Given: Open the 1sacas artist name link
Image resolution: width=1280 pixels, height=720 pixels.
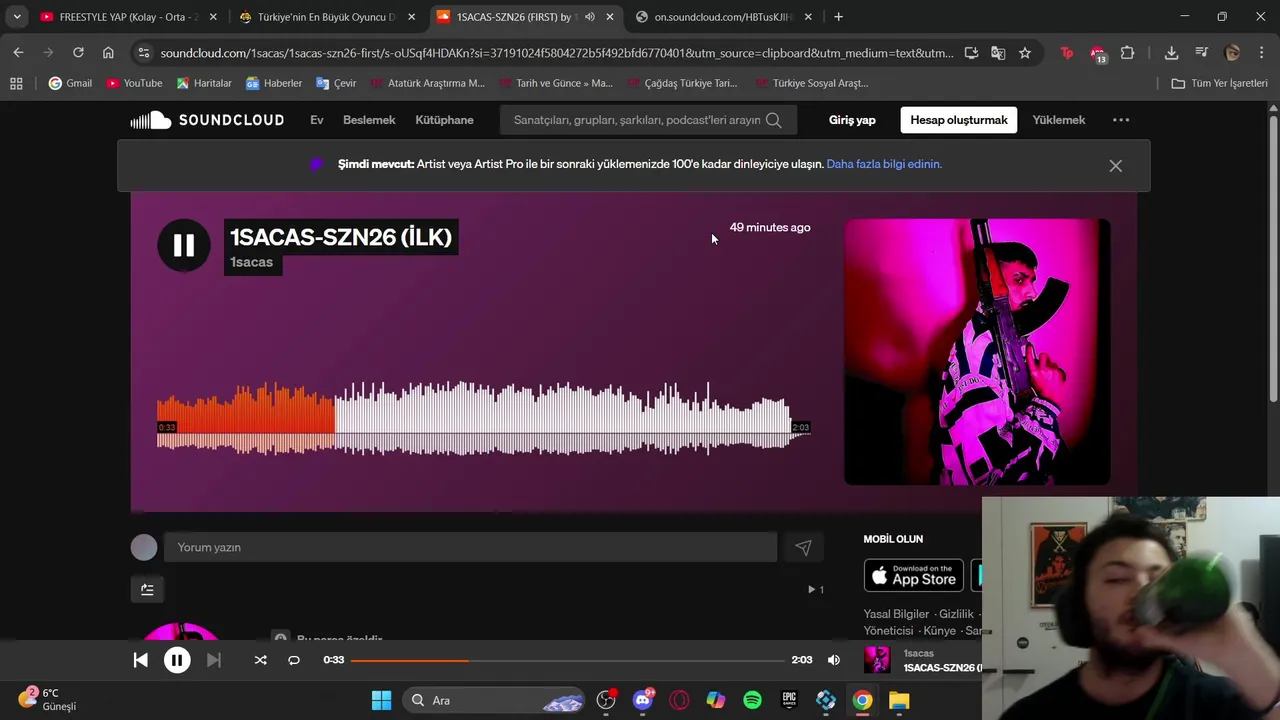Looking at the screenshot, I should tap(251, 262).
